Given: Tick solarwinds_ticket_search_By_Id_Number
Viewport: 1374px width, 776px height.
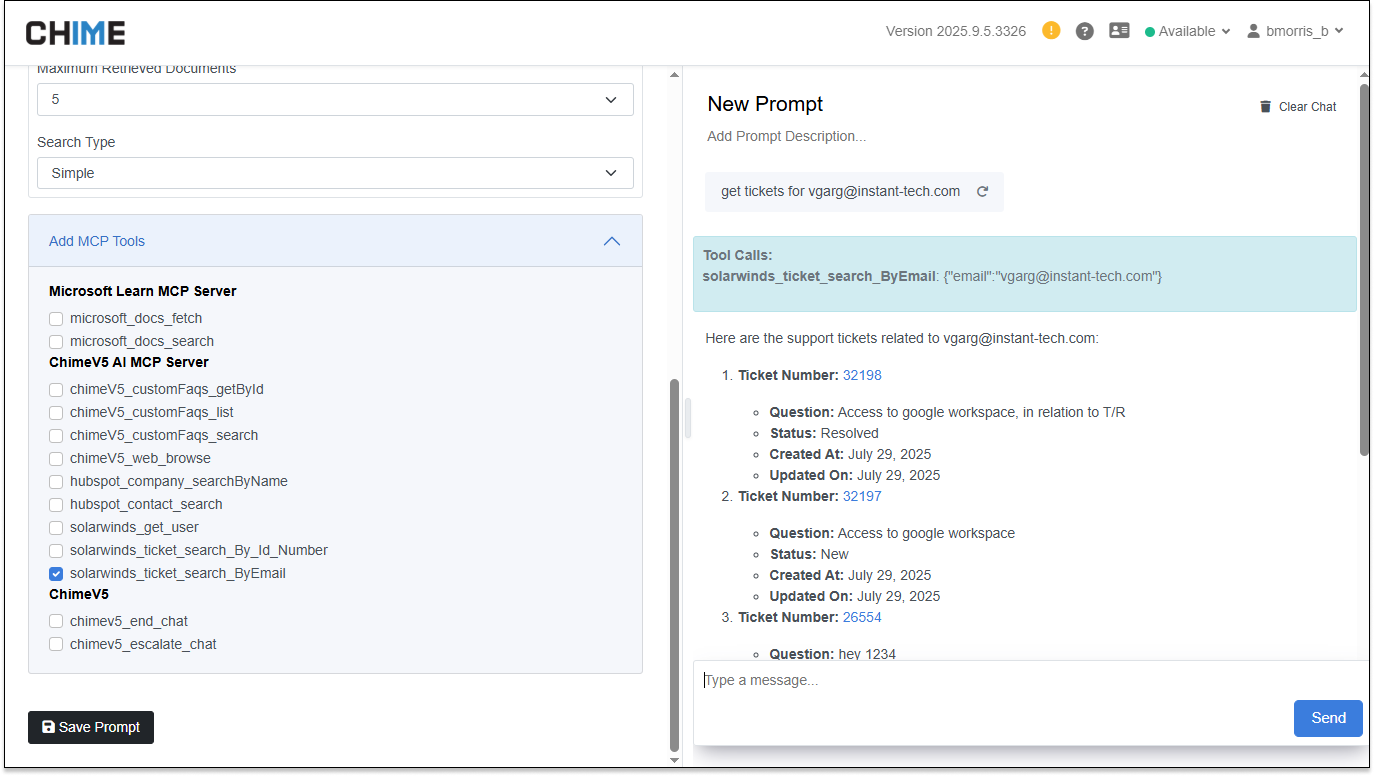Looking at the screenshot, I should [56, 550].
